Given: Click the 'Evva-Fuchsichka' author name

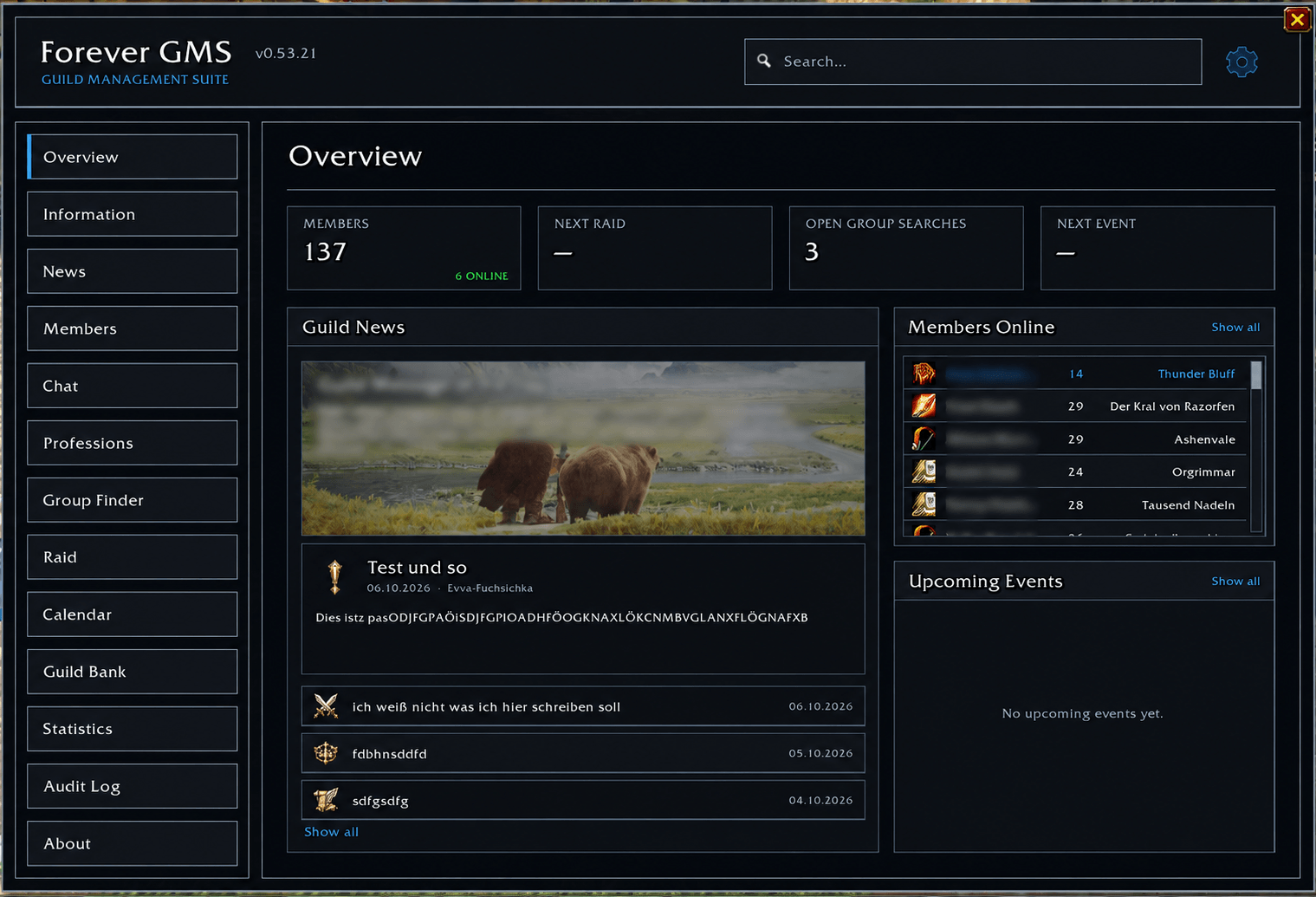Looking at the screenshot, I should pos(490,588).
